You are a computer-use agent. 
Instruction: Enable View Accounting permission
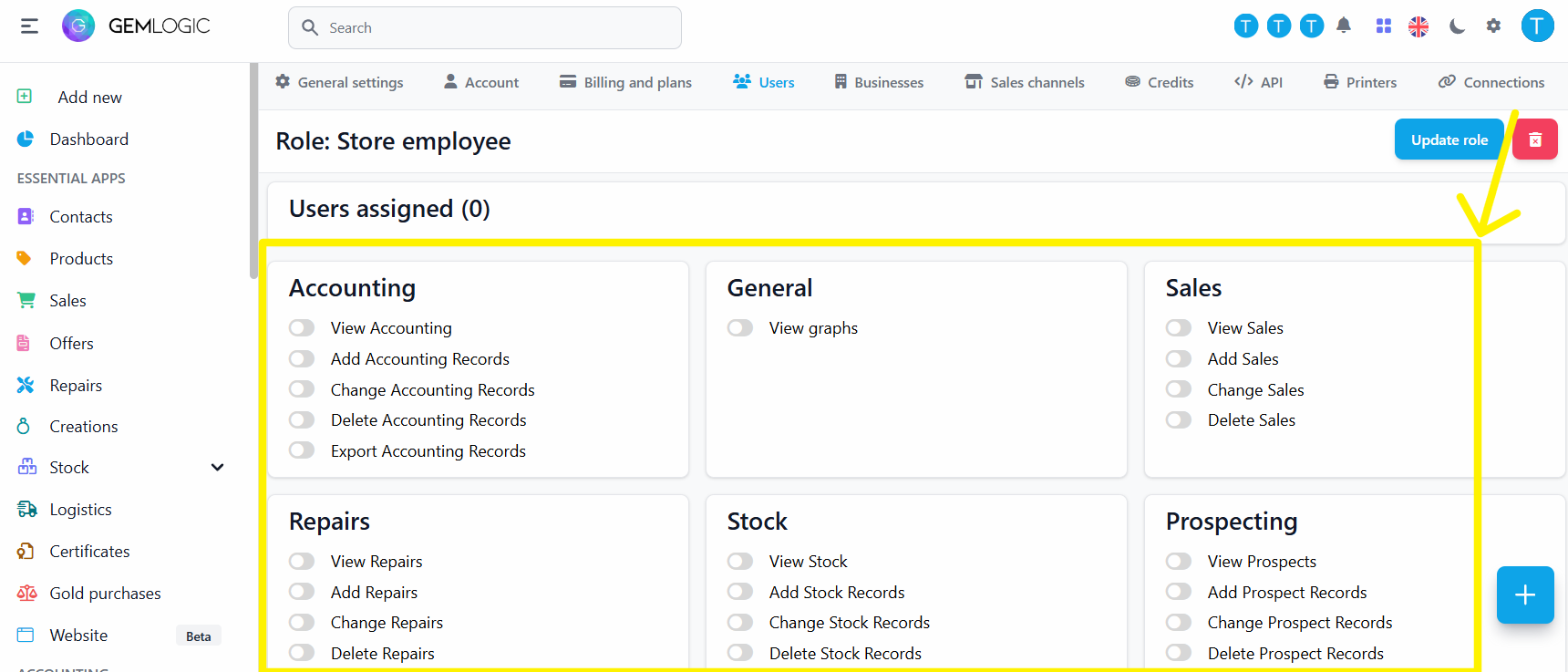302,327
